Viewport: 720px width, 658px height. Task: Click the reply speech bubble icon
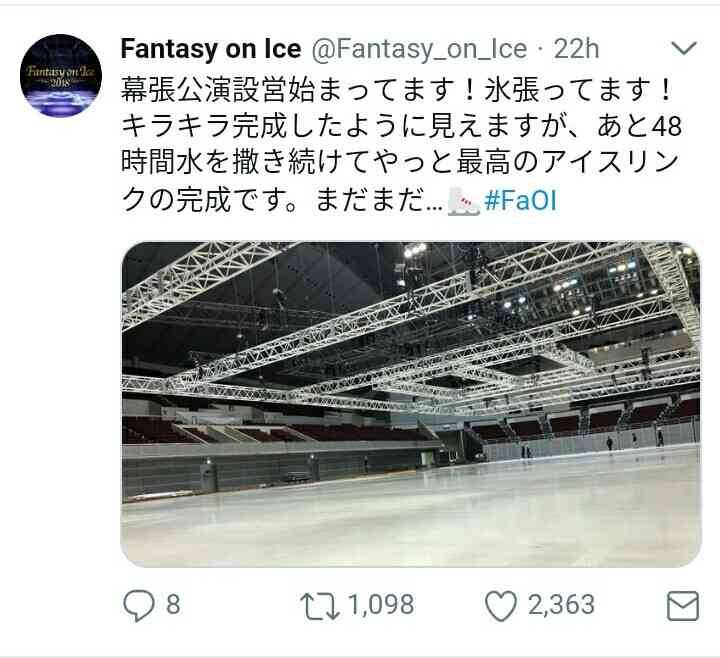coord(138,605)
